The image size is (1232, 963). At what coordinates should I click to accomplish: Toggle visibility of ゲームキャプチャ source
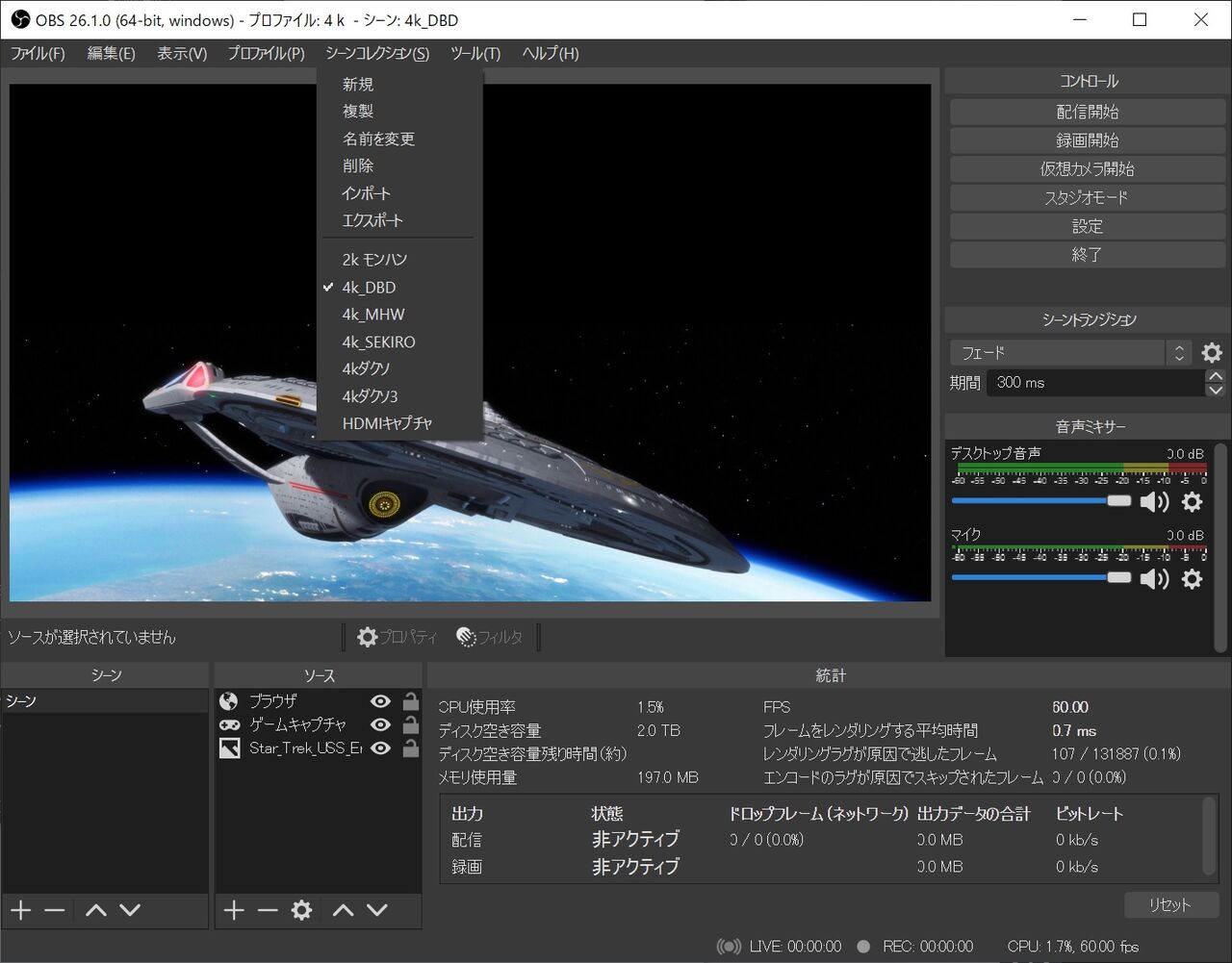tap(381, 724)
